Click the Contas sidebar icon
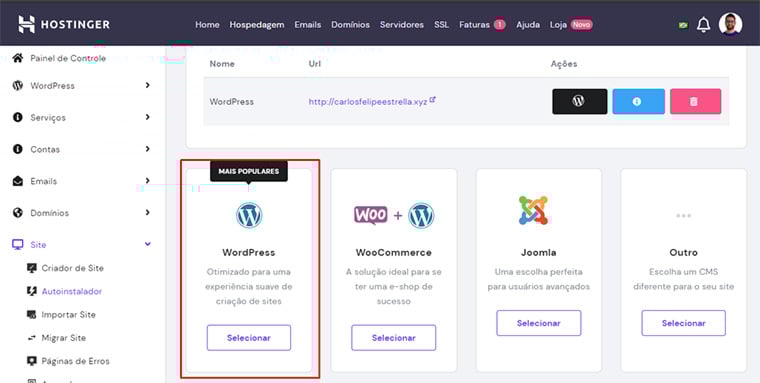The image size is (760, 383). pyautogui.click(x=18, y=149)
